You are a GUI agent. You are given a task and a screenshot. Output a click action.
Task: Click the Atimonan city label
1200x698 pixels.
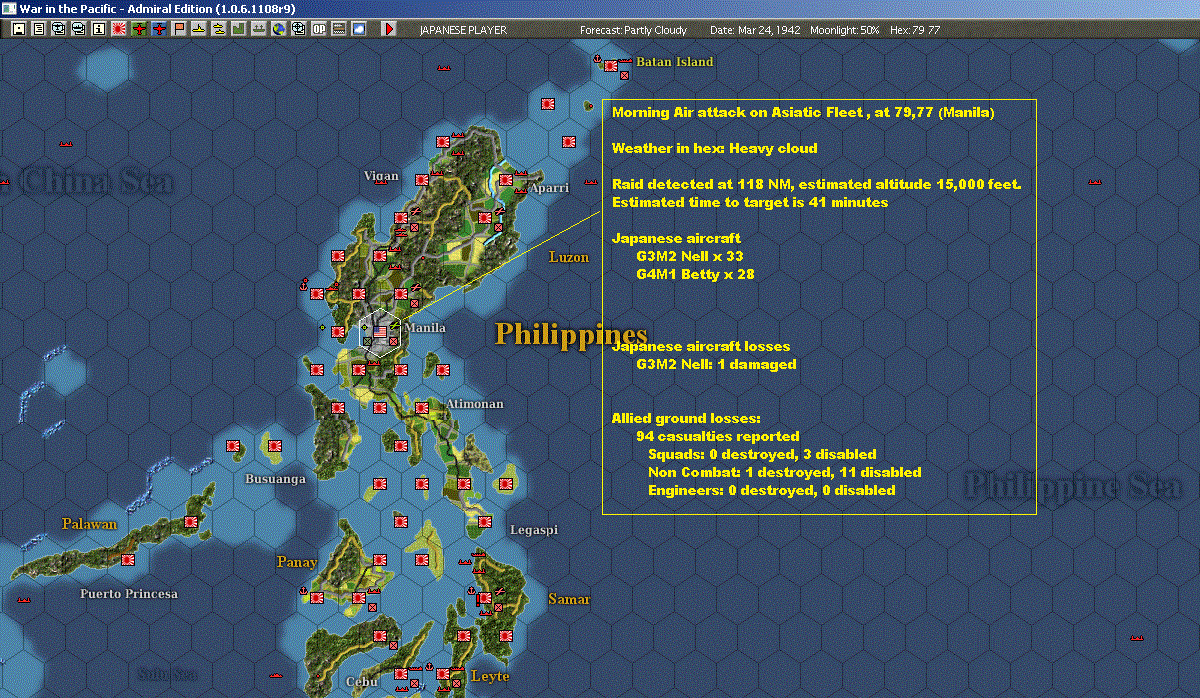(x=475, y=404)
